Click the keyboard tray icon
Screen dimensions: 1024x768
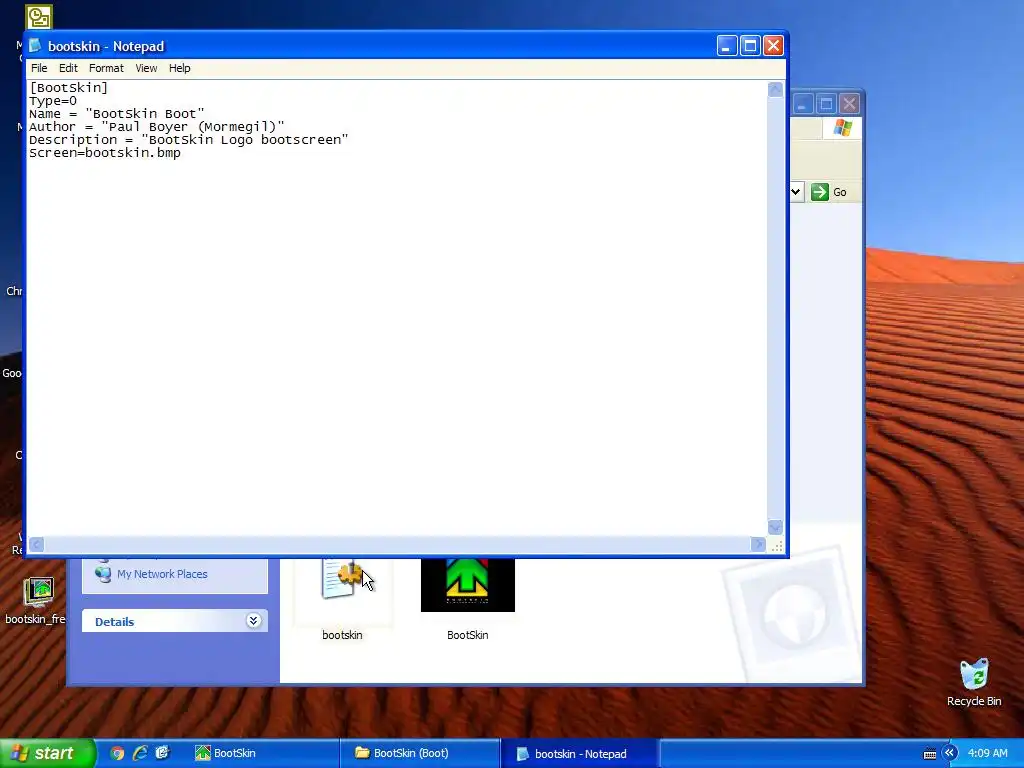coord(930,754)
